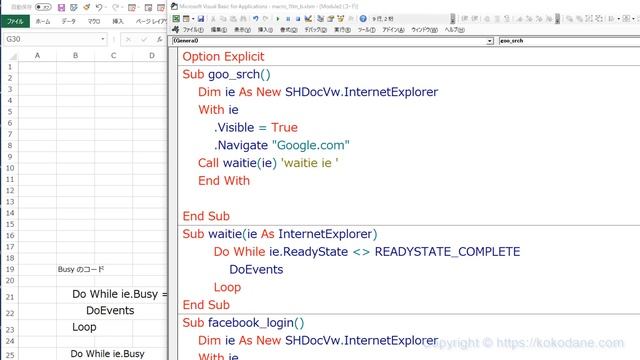Click VBA app icon beside ファイル(F) menu
Image resolution: width=640 pixels, height=360 pixels.
[176, 30]
